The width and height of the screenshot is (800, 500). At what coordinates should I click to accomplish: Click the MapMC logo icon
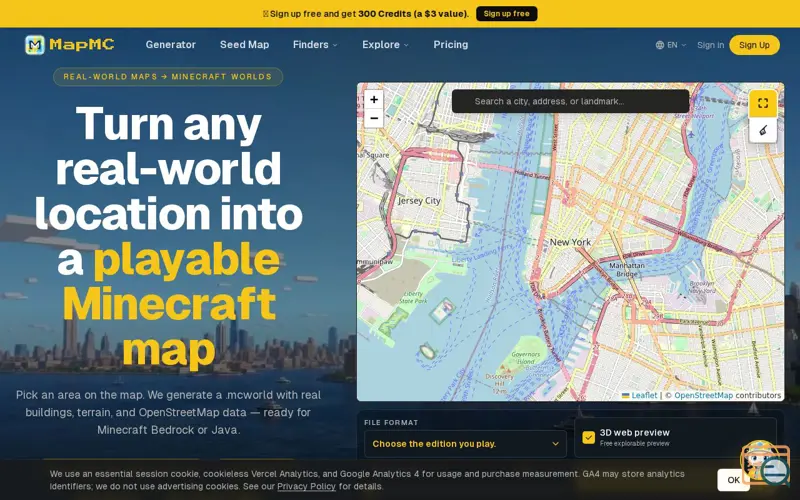click(35, 45)
